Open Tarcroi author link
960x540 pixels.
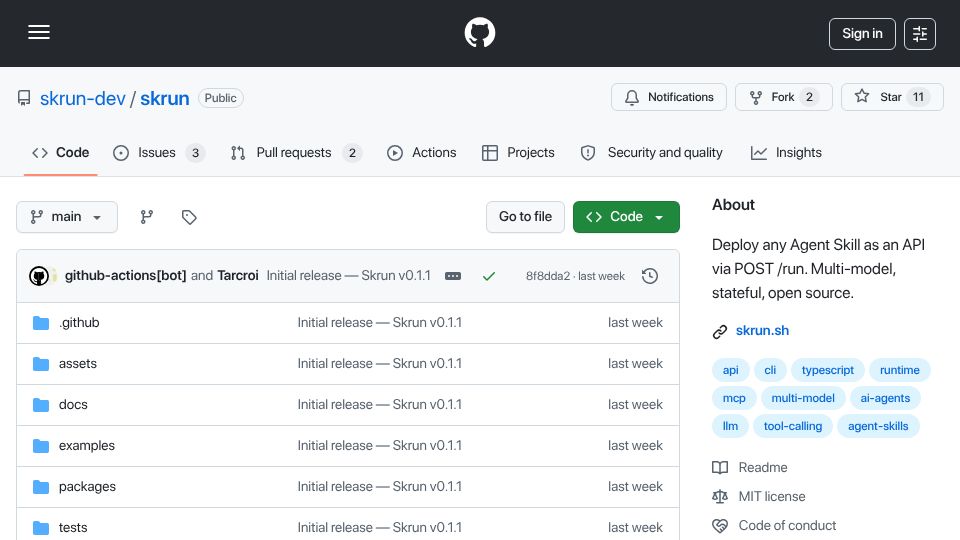[x=238, y=276]
